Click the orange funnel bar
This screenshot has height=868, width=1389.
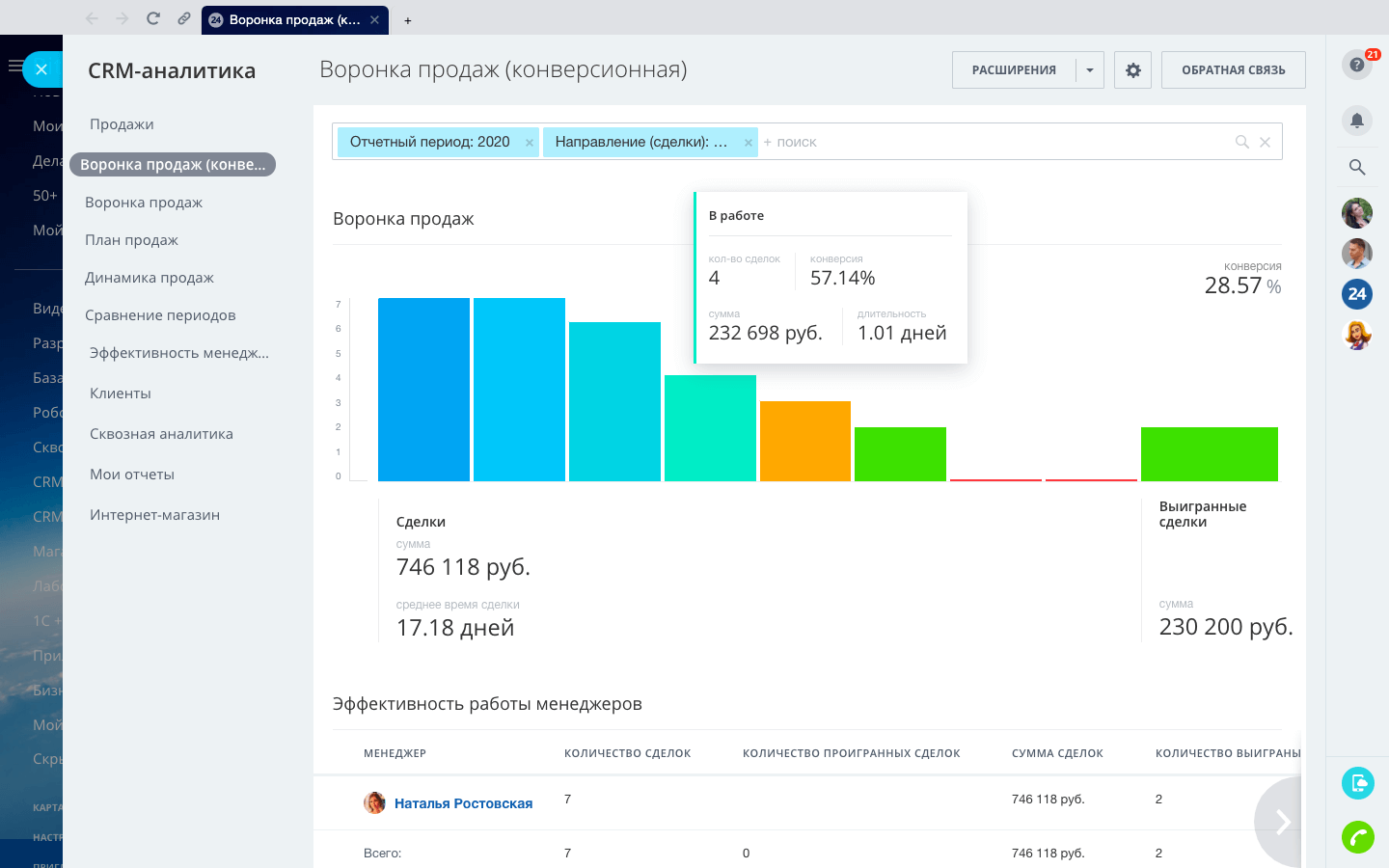[x=805, y=441]
